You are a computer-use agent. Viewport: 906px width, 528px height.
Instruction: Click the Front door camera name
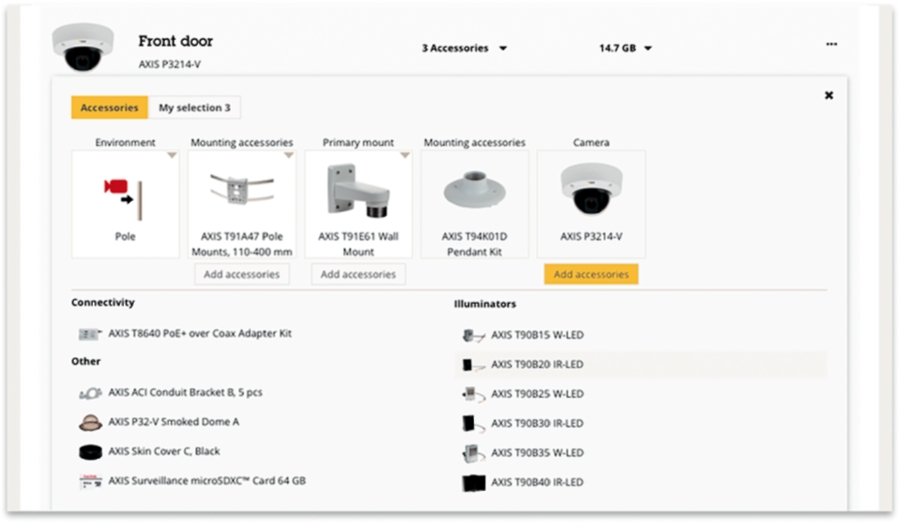(x=176, y=41)
